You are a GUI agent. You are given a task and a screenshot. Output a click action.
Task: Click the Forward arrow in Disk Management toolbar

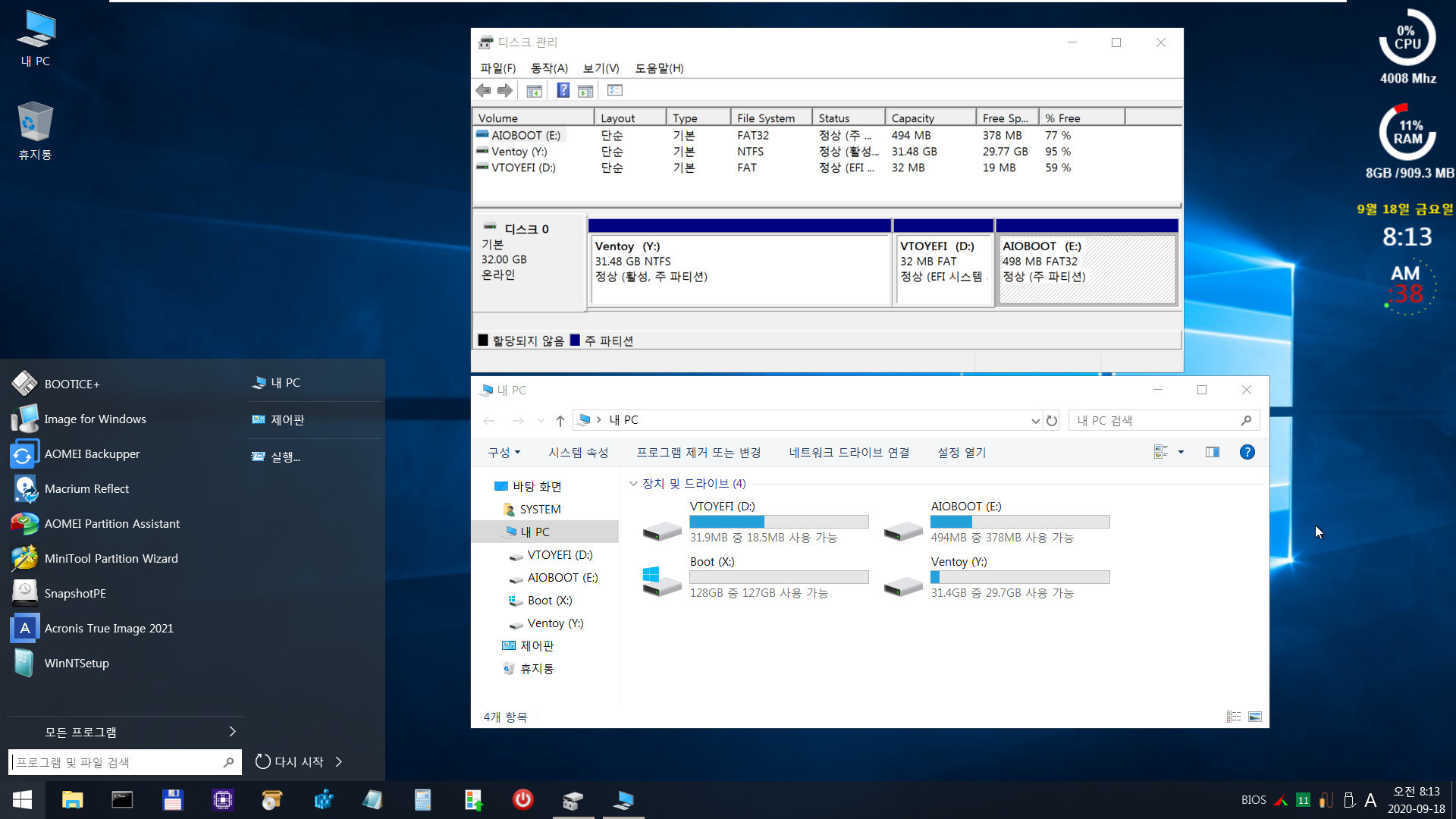(x=505, y=90)
